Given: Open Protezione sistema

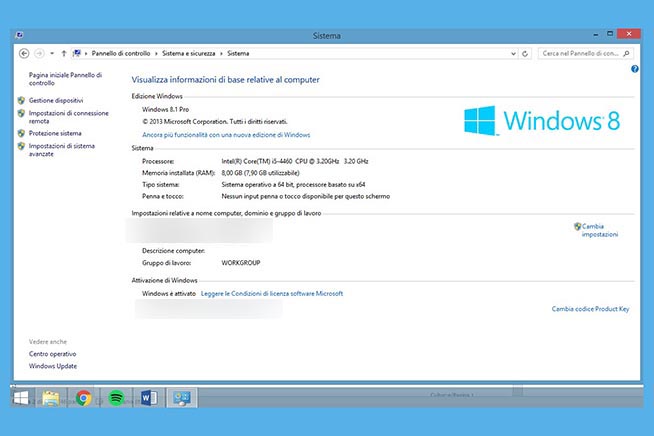Looking at the screenshot, I should 55,134.
